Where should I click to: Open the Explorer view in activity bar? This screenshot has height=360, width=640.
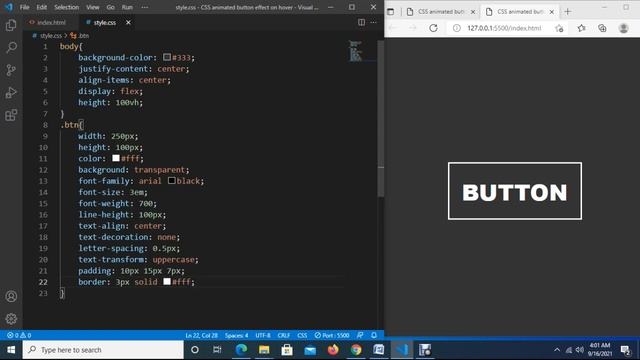click(x=11, y=25)
